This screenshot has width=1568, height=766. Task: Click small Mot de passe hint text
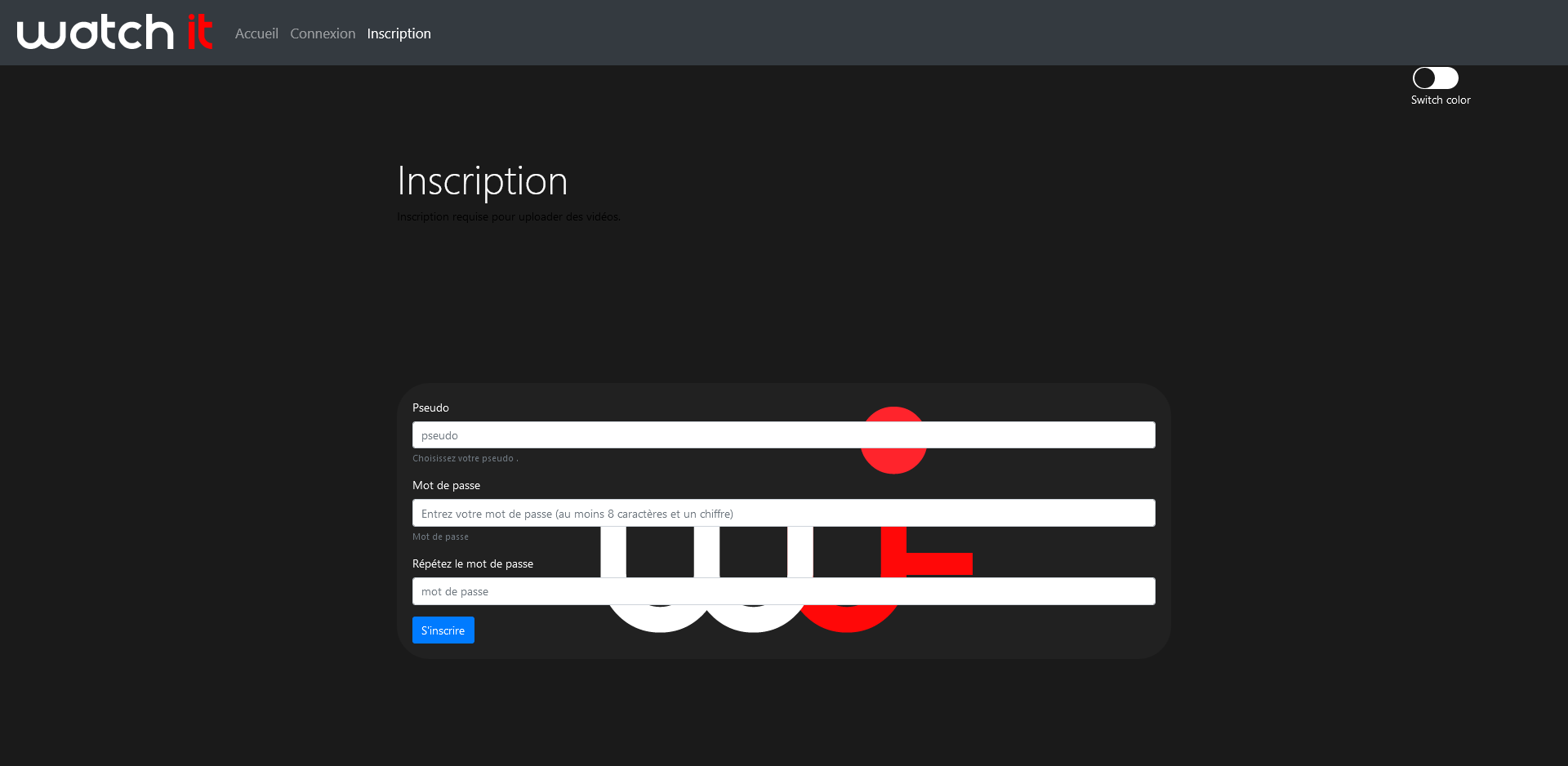point(440,537)
